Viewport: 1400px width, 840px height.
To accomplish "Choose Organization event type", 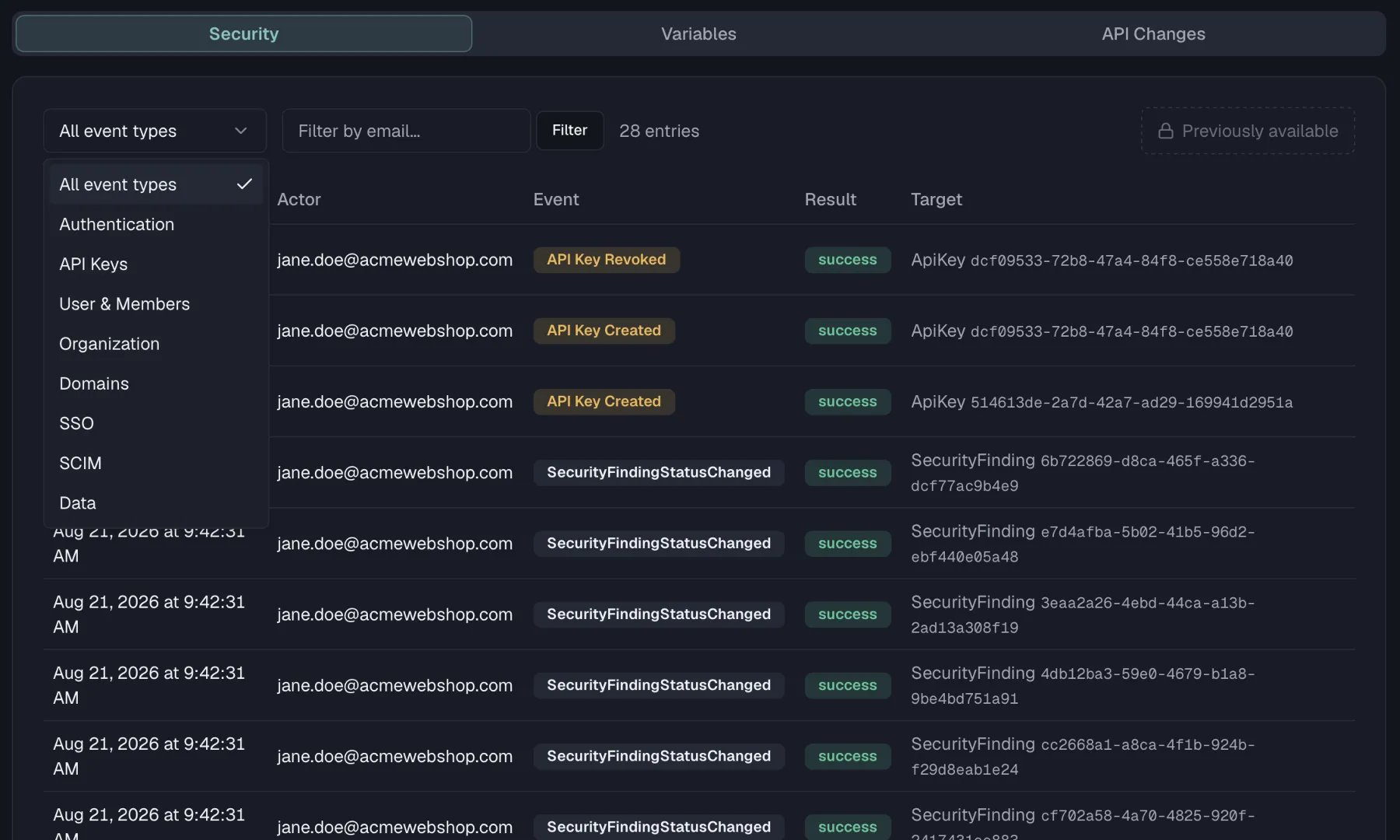I will 156,343.
